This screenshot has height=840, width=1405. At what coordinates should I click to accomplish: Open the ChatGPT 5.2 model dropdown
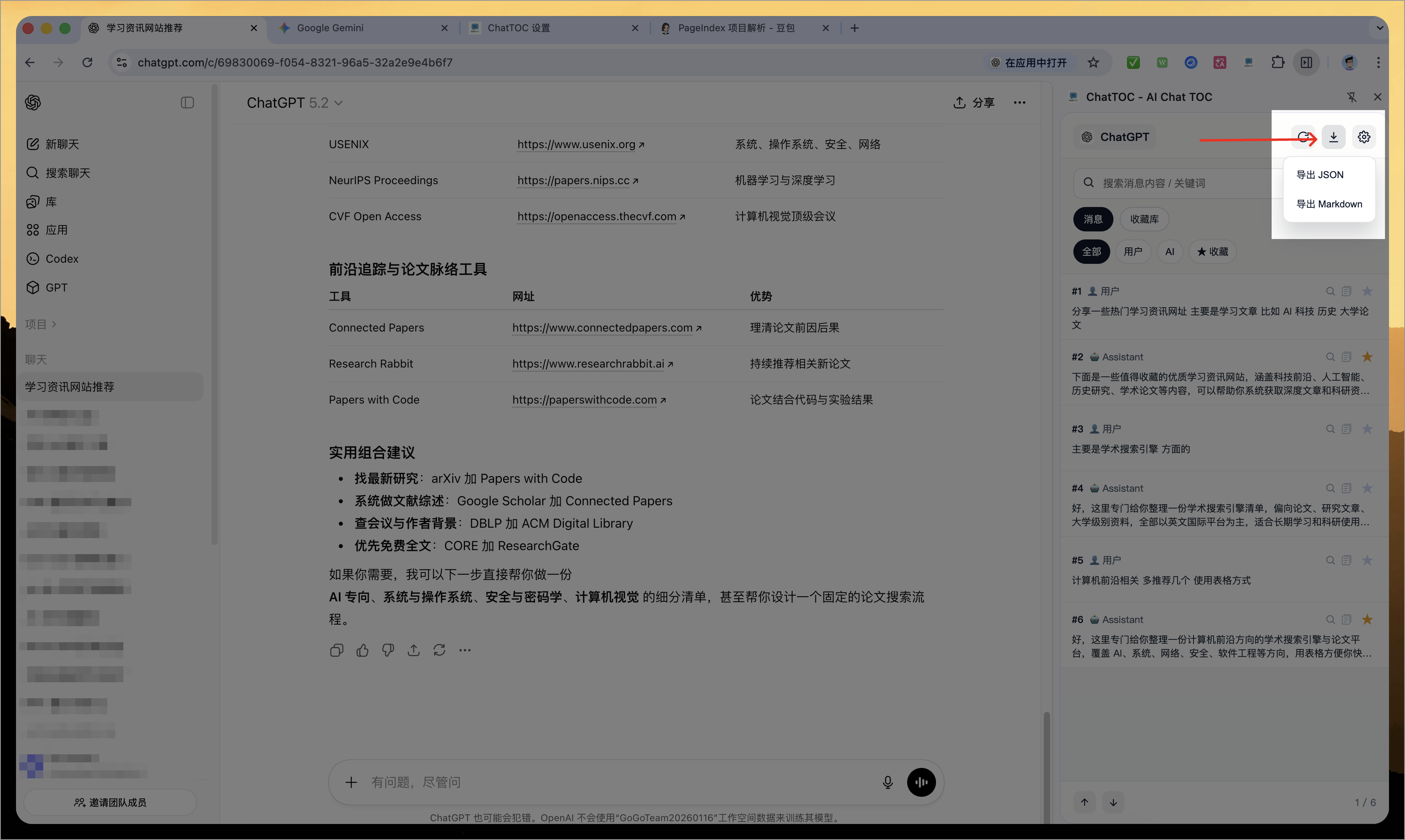point(294,102)
